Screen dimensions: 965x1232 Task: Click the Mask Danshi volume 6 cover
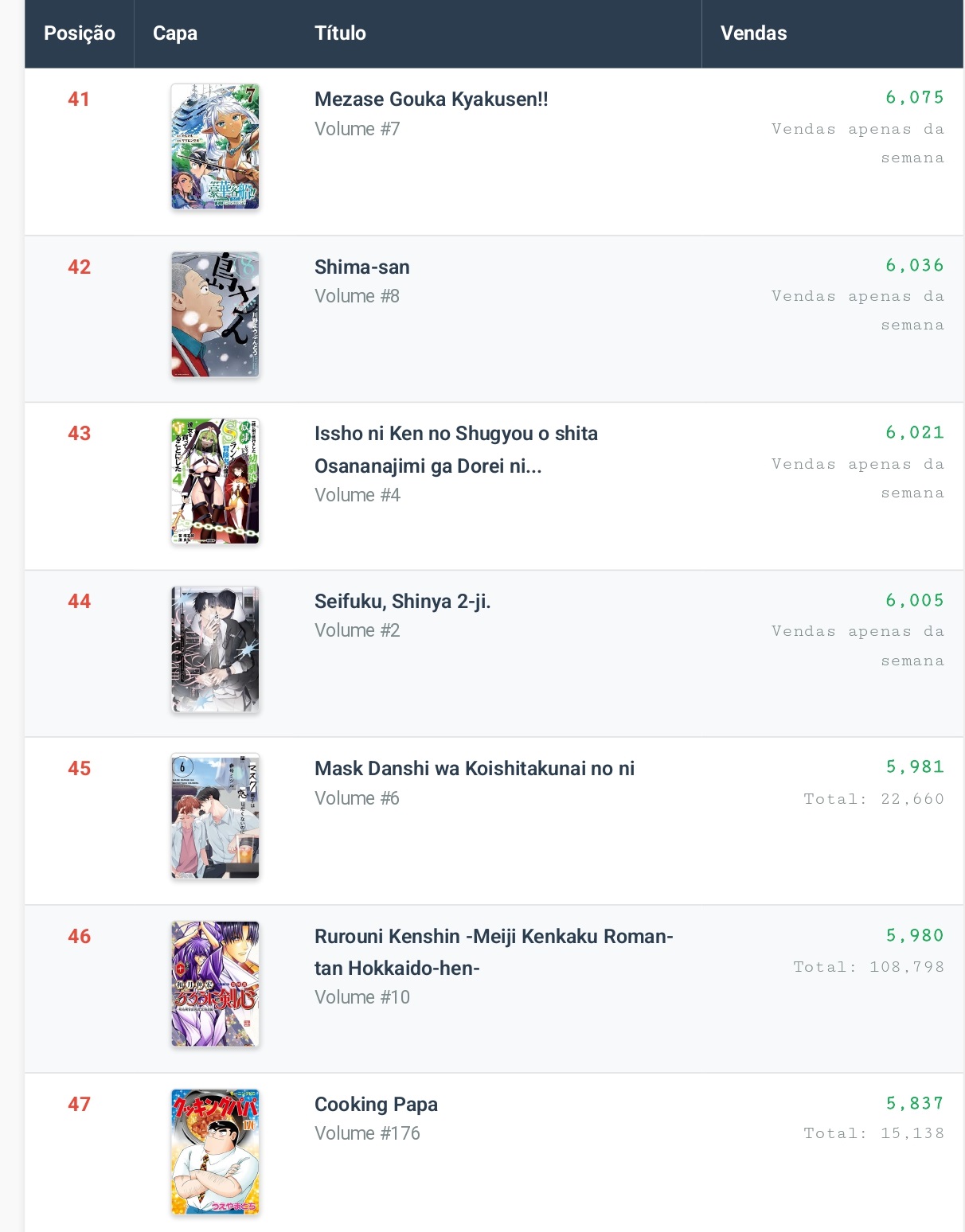[x=215, y=817]
